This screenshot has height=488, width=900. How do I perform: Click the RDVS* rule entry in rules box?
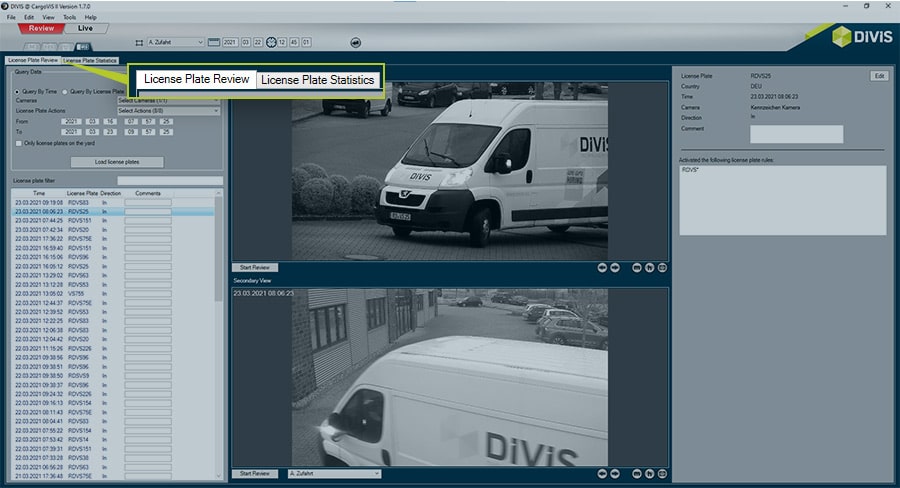tap(690, 171)
